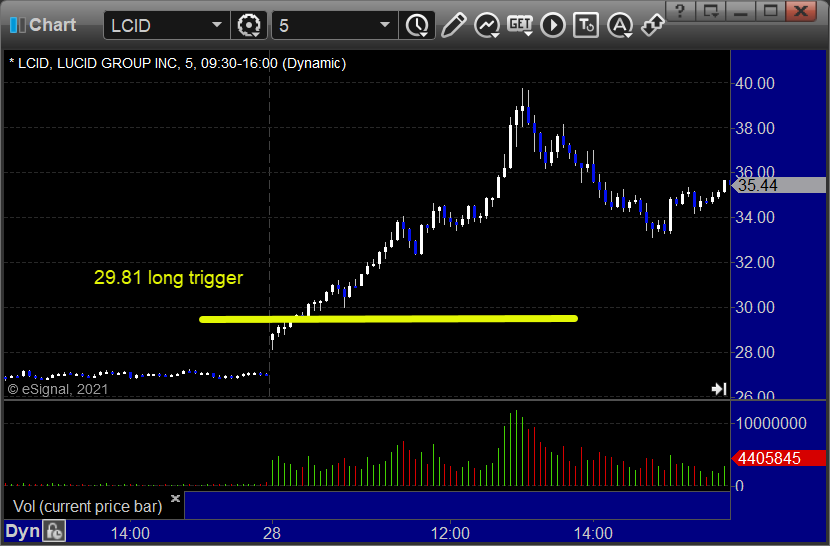Expand the interval dropdown arrow
This screenshot has height=546, width=830.
tap(385, 25)
